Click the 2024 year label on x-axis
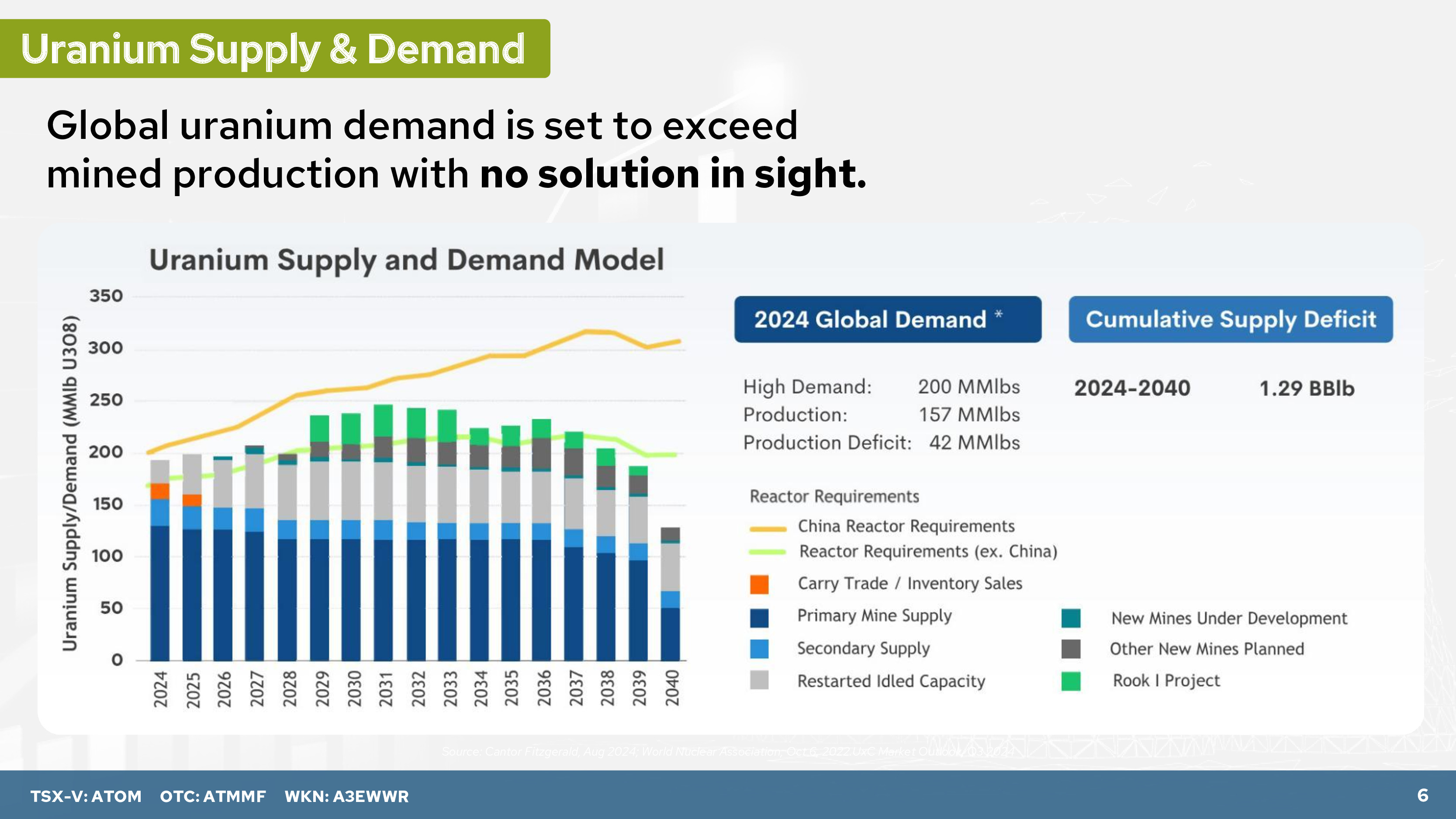The height and width of the screenshot is (819, 1456). tap(160, 689)
